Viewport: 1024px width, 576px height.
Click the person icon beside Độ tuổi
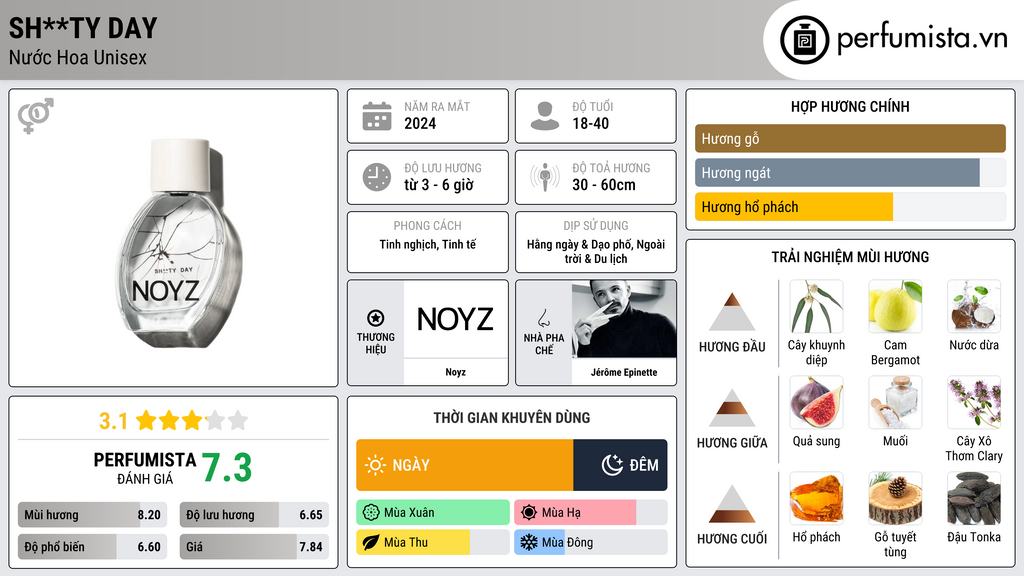click(545, 116)
